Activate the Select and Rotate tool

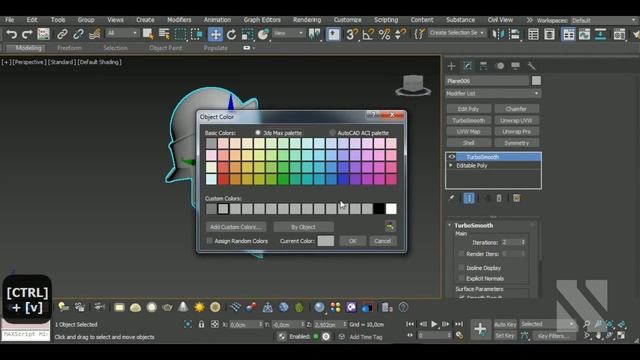(231, 34)
